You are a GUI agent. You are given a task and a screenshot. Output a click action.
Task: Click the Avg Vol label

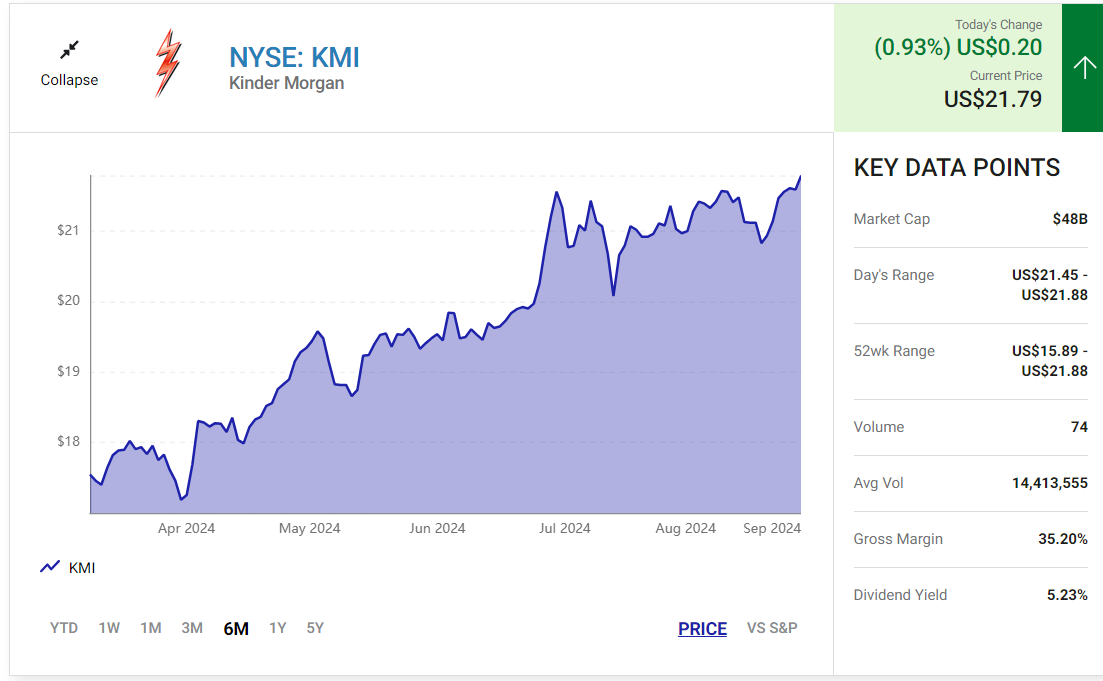pos(878,483)
